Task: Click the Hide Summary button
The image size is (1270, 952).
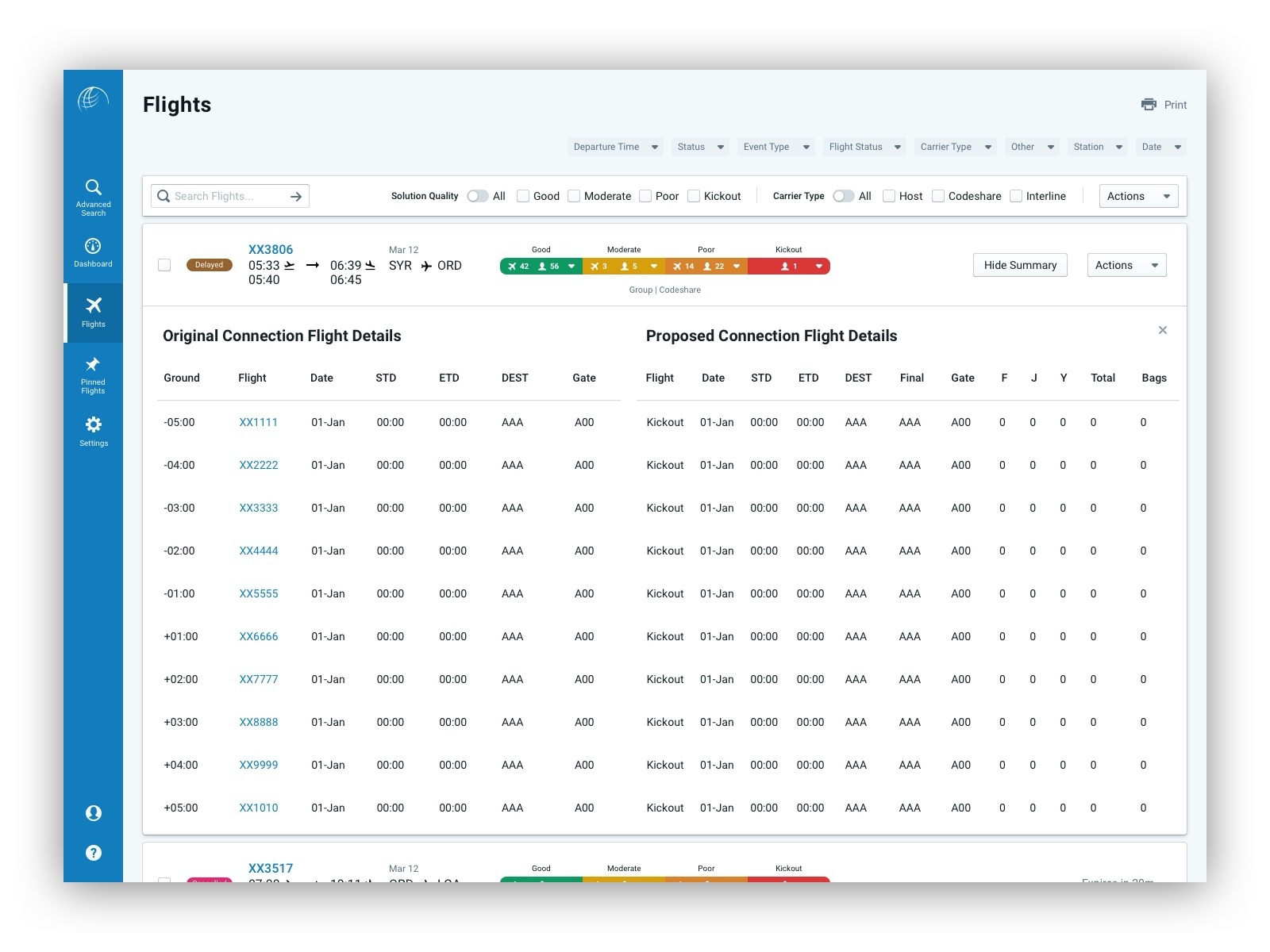Action: coord(1020,265)
